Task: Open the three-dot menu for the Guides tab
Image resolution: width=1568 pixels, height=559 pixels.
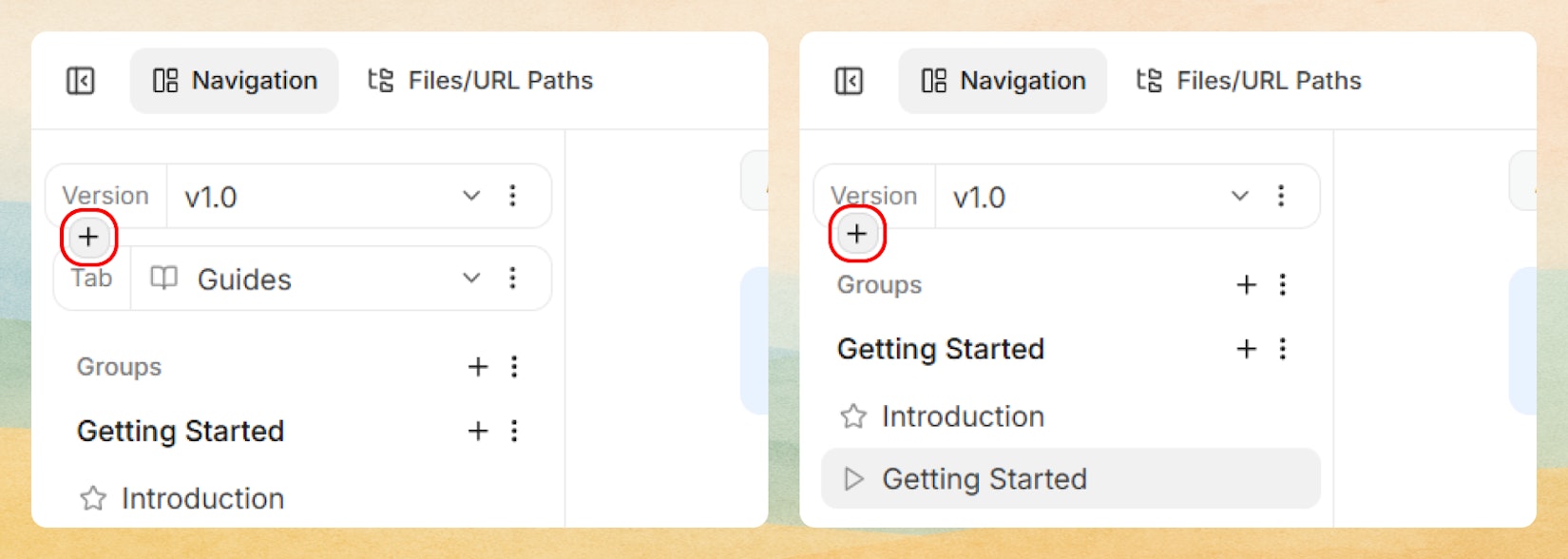Action: tap(513, 278)
